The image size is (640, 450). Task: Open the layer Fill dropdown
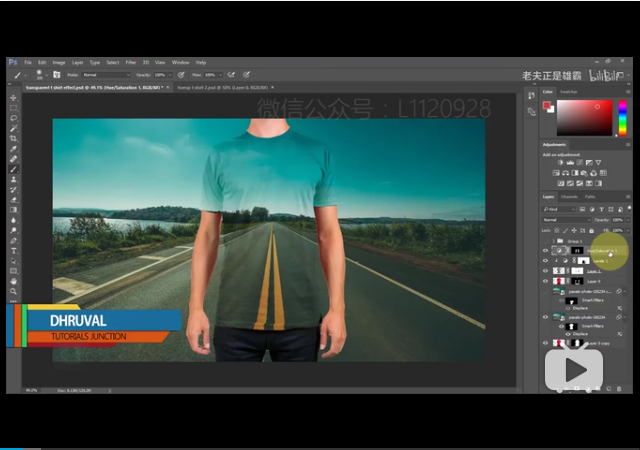[628, 231]
